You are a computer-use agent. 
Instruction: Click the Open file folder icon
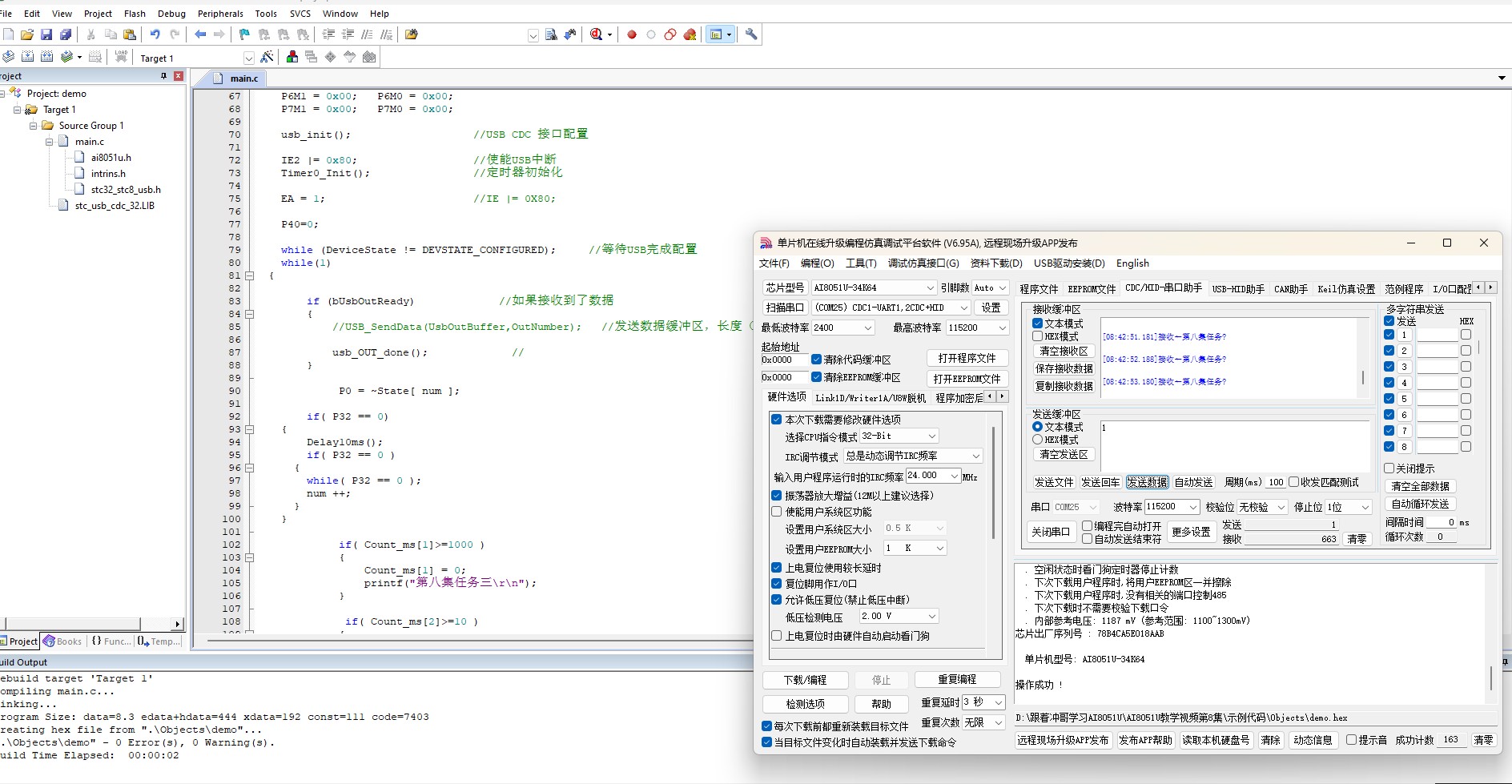(27, 34)
